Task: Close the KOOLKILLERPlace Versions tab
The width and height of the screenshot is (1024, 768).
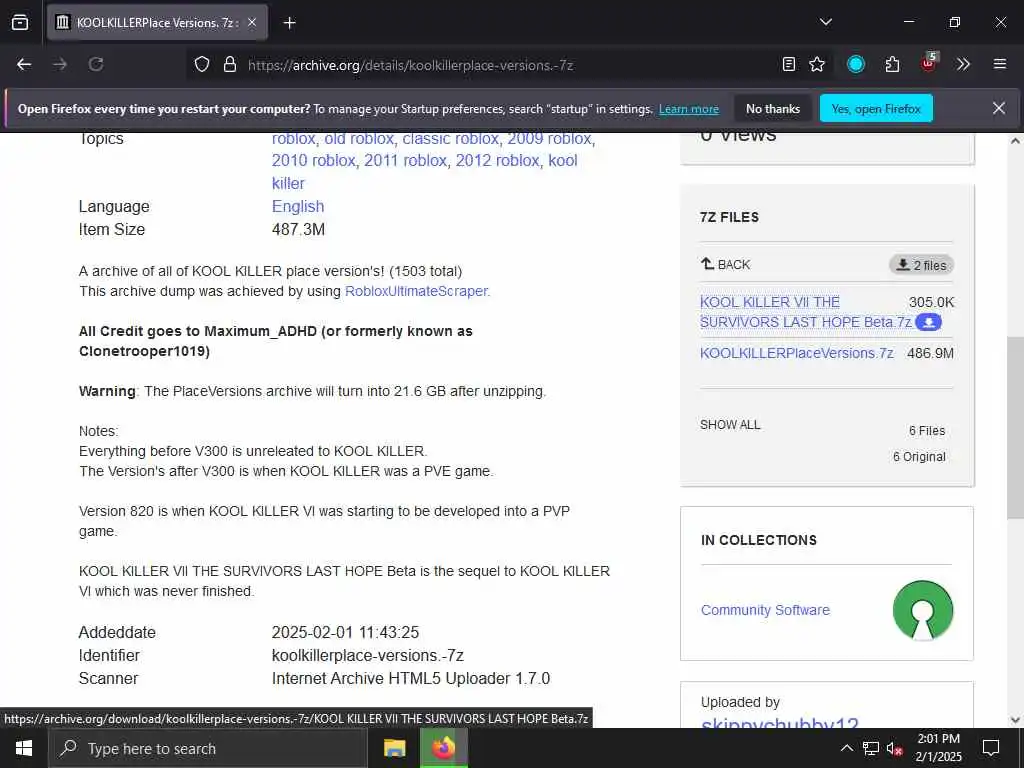Action: point(252,23)
